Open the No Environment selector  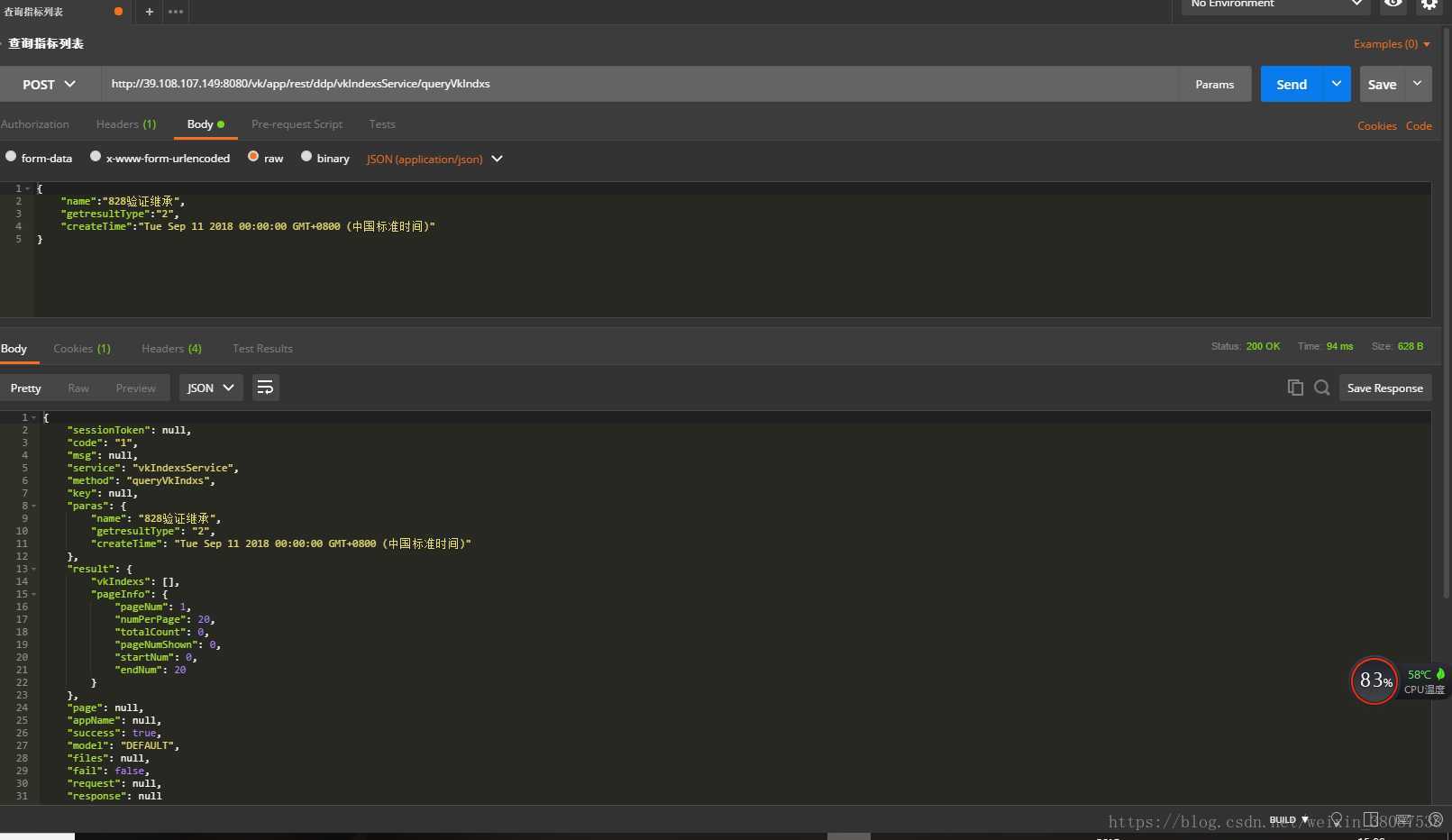point(1275,5)
